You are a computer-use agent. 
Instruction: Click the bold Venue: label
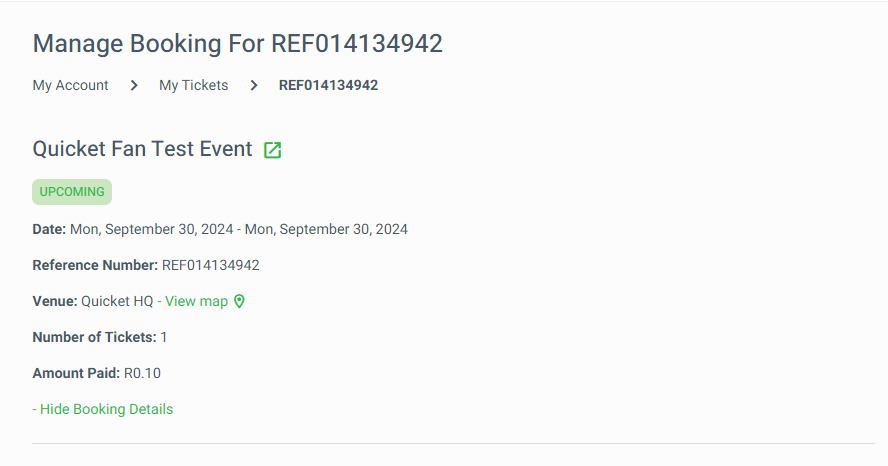[55, 301]
